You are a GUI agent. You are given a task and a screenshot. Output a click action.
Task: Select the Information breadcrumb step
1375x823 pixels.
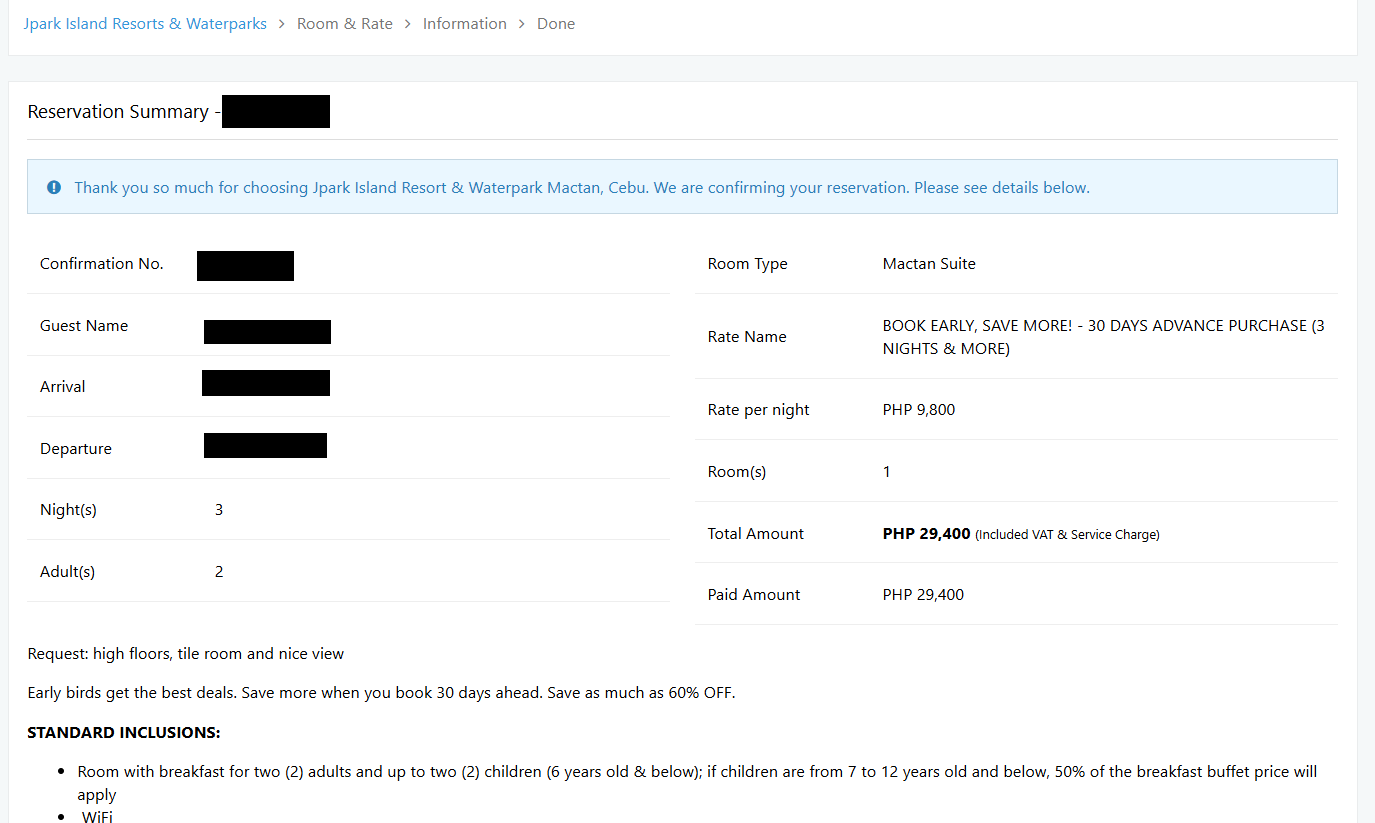[x=465, y=24]
